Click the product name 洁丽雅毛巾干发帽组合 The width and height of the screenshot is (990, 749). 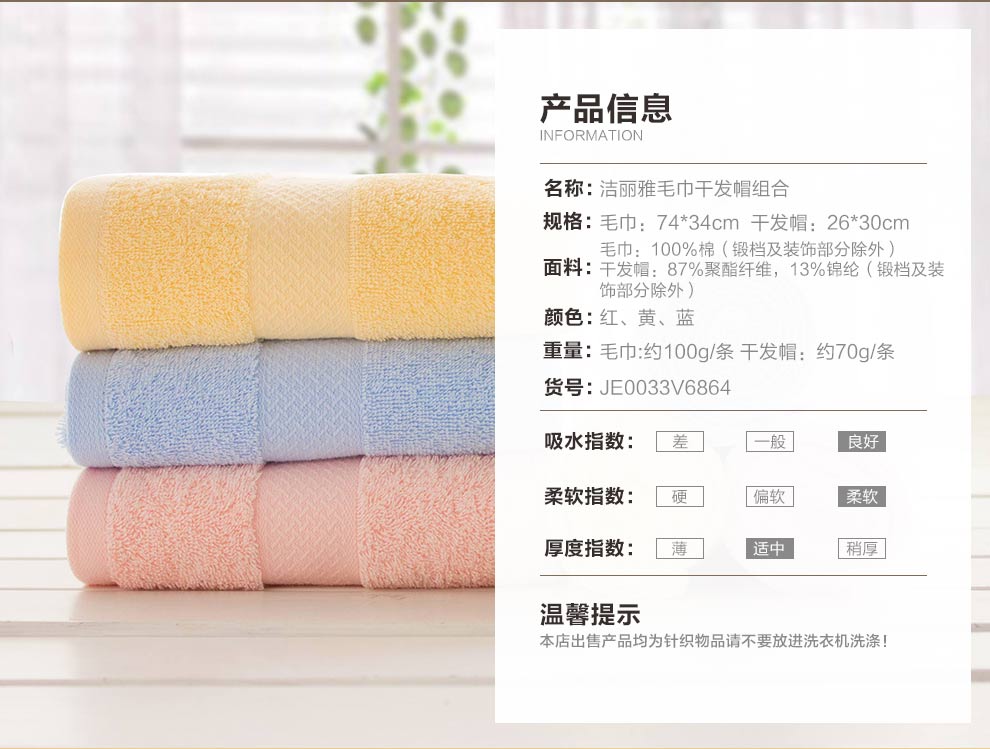click(694, 188)
